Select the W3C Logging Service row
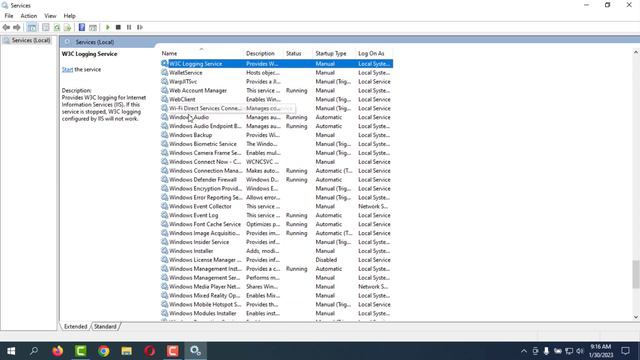Image resolution: width=640 pixels, height=360 pixels. [276, 64]
